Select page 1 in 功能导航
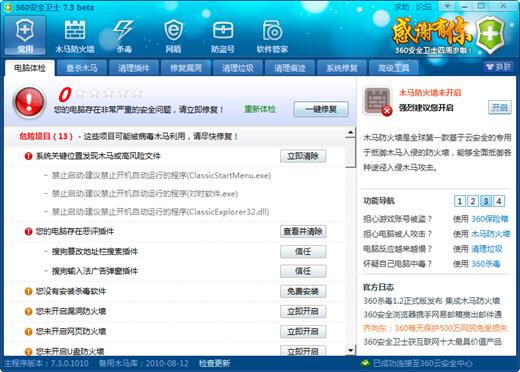Viewport: 520px width, 372px height. (x=460, y=201)
